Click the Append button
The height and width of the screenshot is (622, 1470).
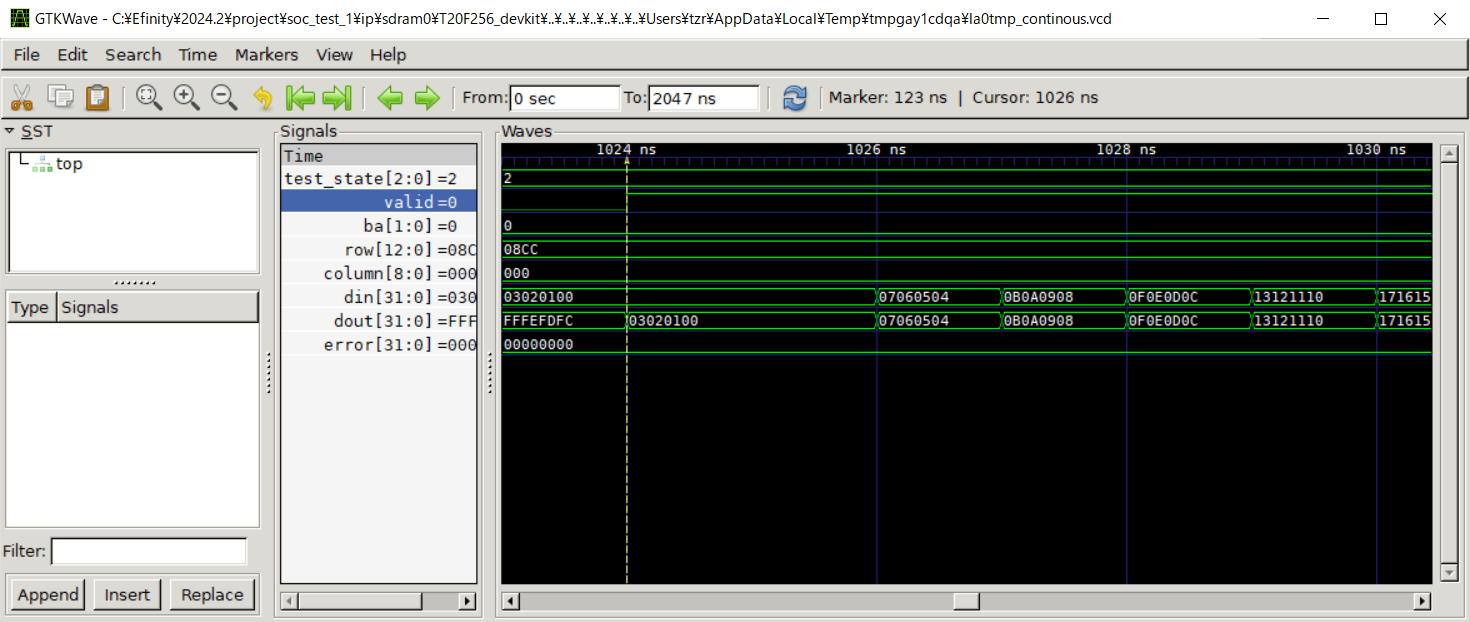(x=47, y=594)
